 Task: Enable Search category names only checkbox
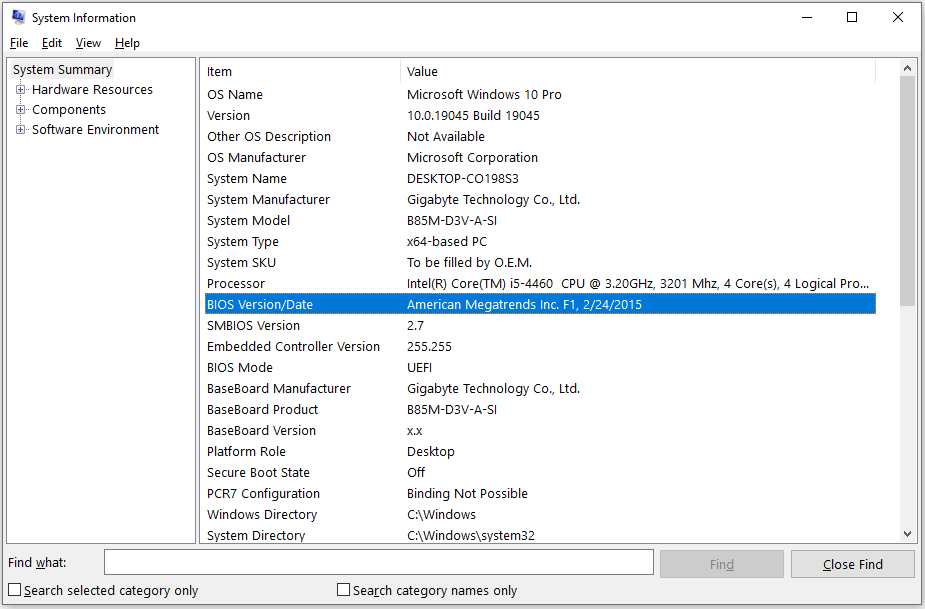tap(343, 590)
